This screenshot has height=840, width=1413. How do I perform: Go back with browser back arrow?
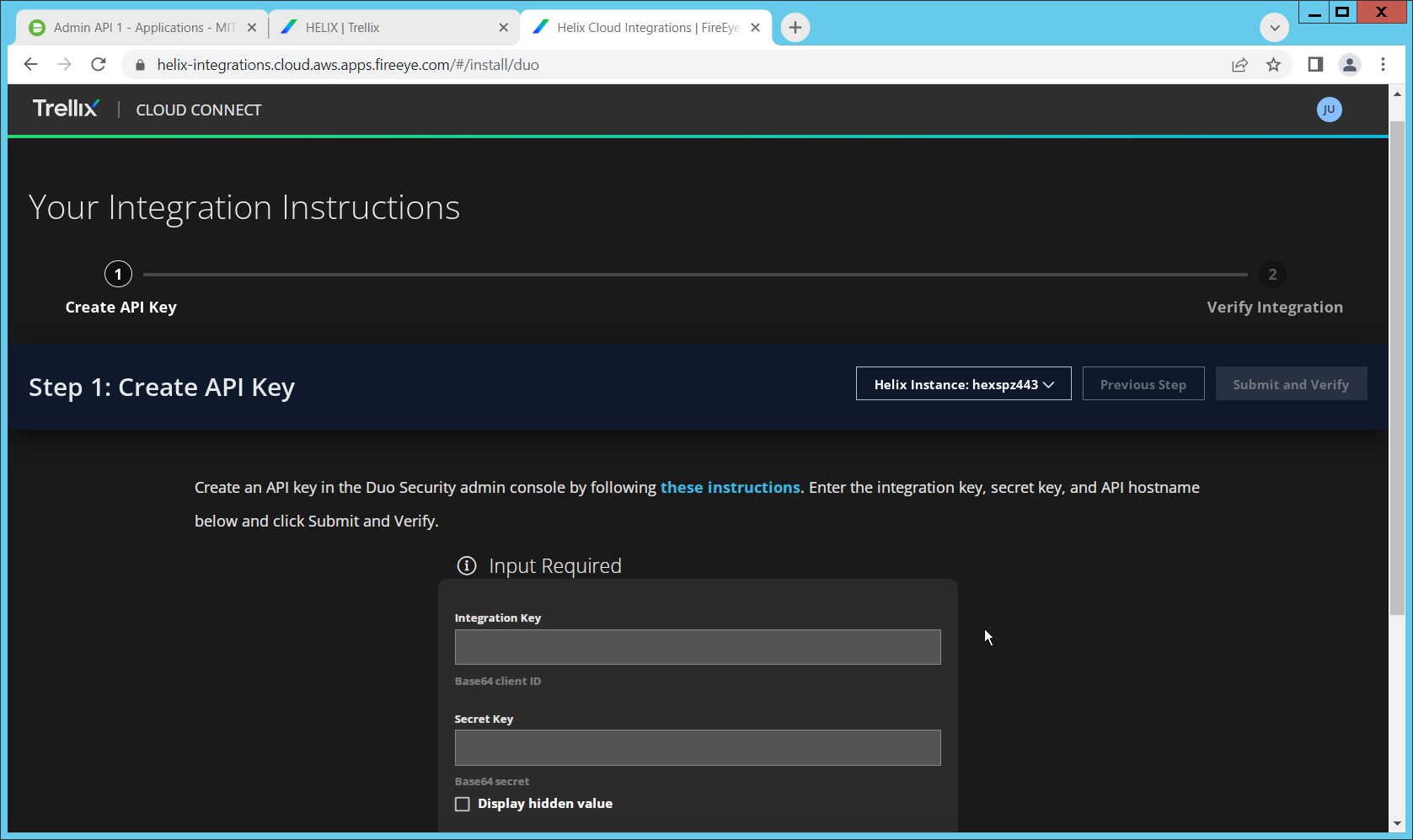31,65
